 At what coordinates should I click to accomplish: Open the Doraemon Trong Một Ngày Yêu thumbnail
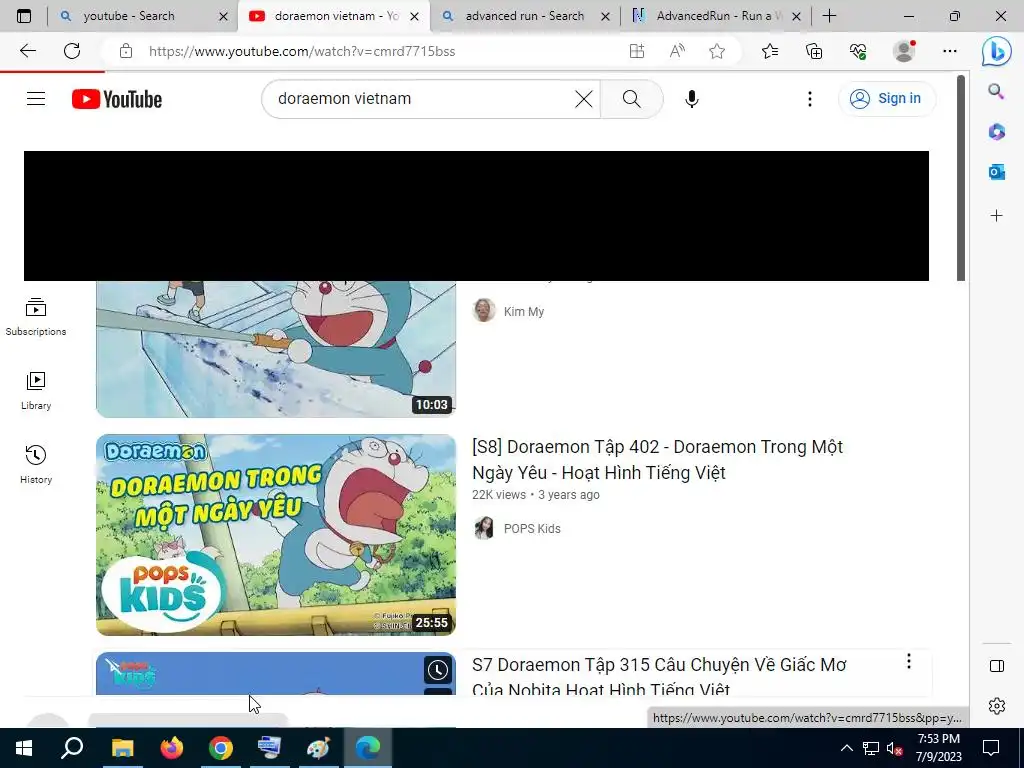point(276,535)
